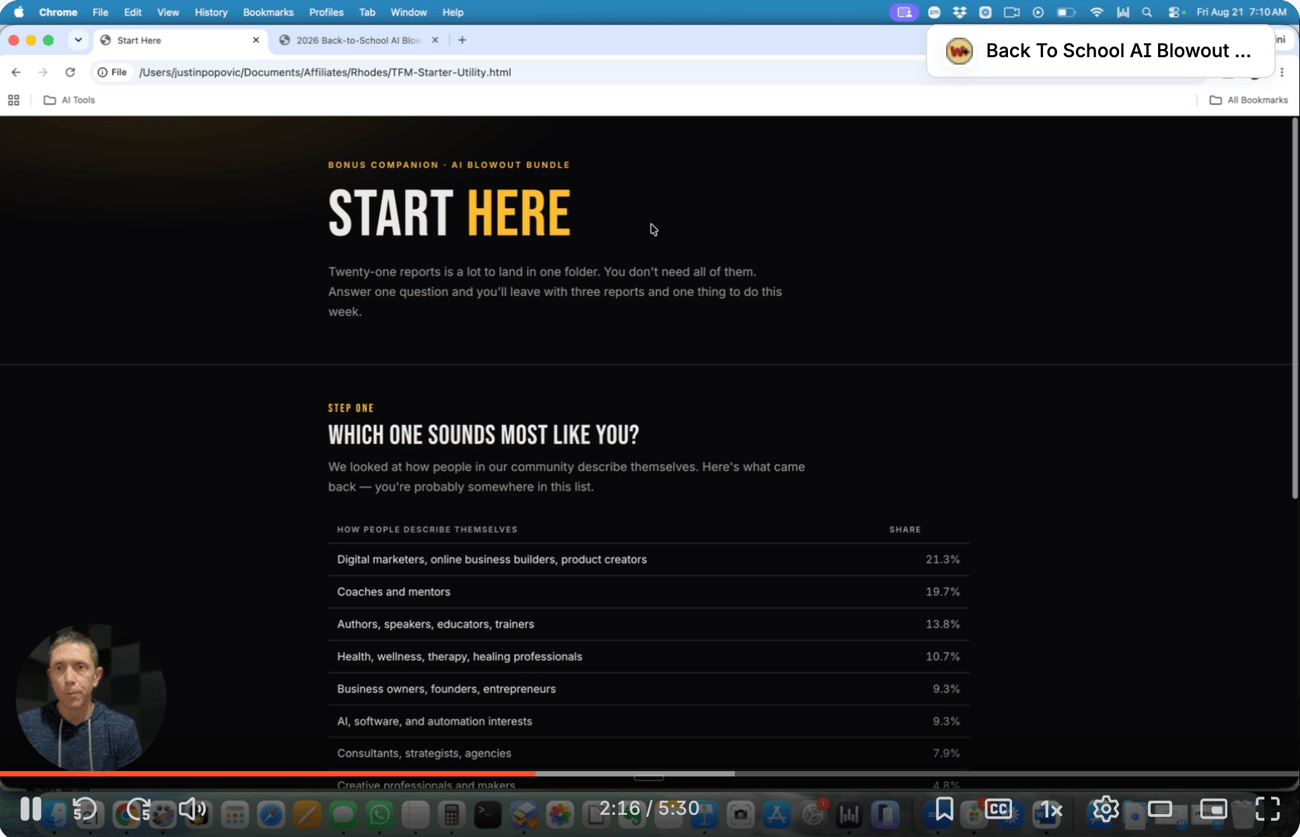Go back to the previous page
The width and height of the screenshot is (1300, 837).
(16, 72)
